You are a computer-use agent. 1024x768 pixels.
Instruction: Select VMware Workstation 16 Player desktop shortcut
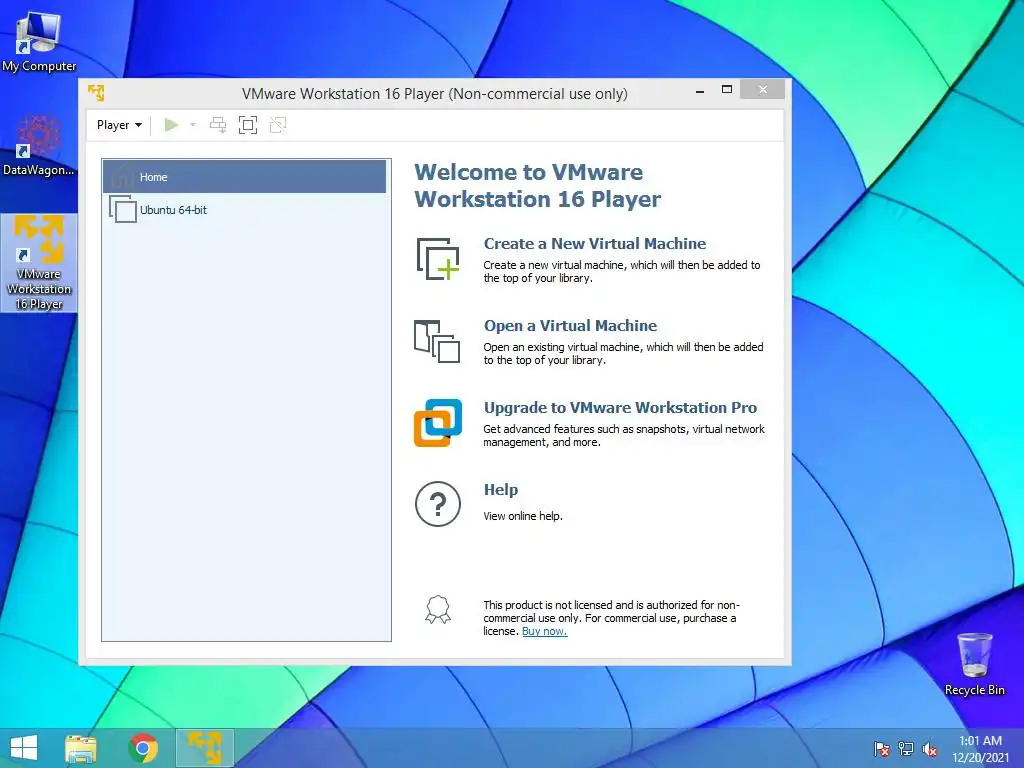coord(39,263)
